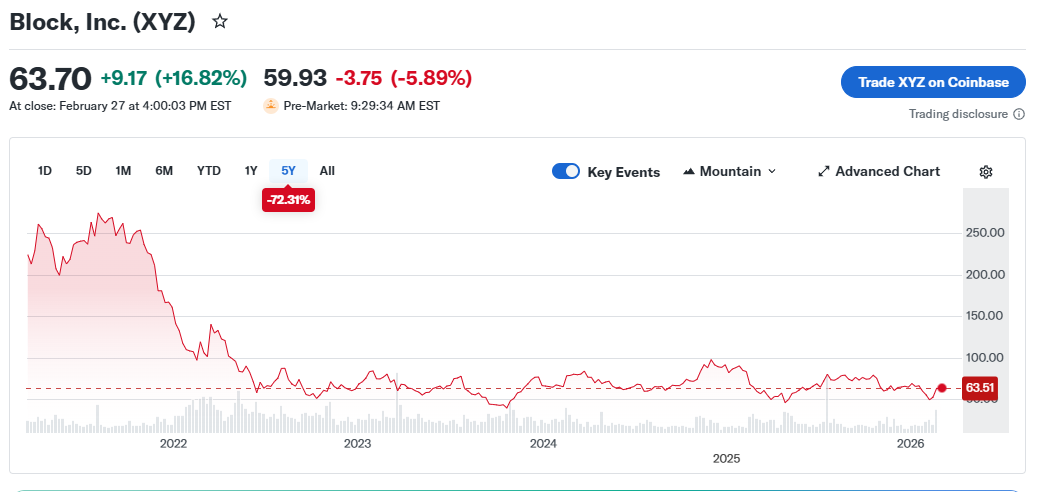This screenshot has width=1040, height=492.
Task: Open the Advanced Chart link
Action: coord(879,172)
